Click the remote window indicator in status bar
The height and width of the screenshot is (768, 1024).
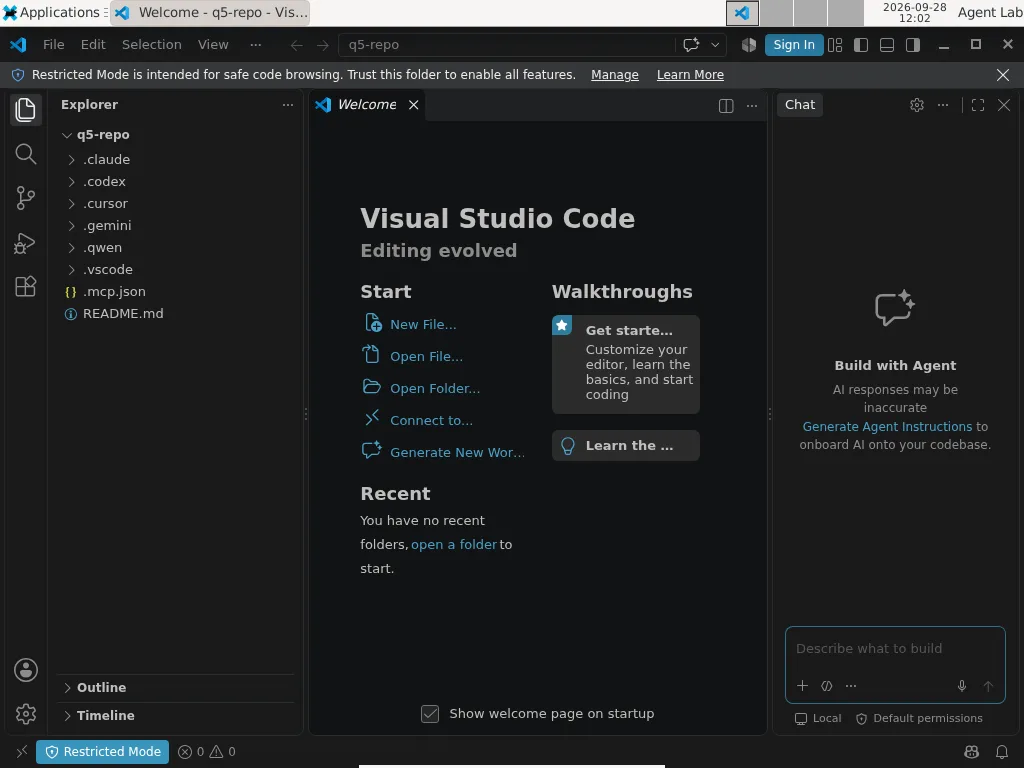pos(22,752)
